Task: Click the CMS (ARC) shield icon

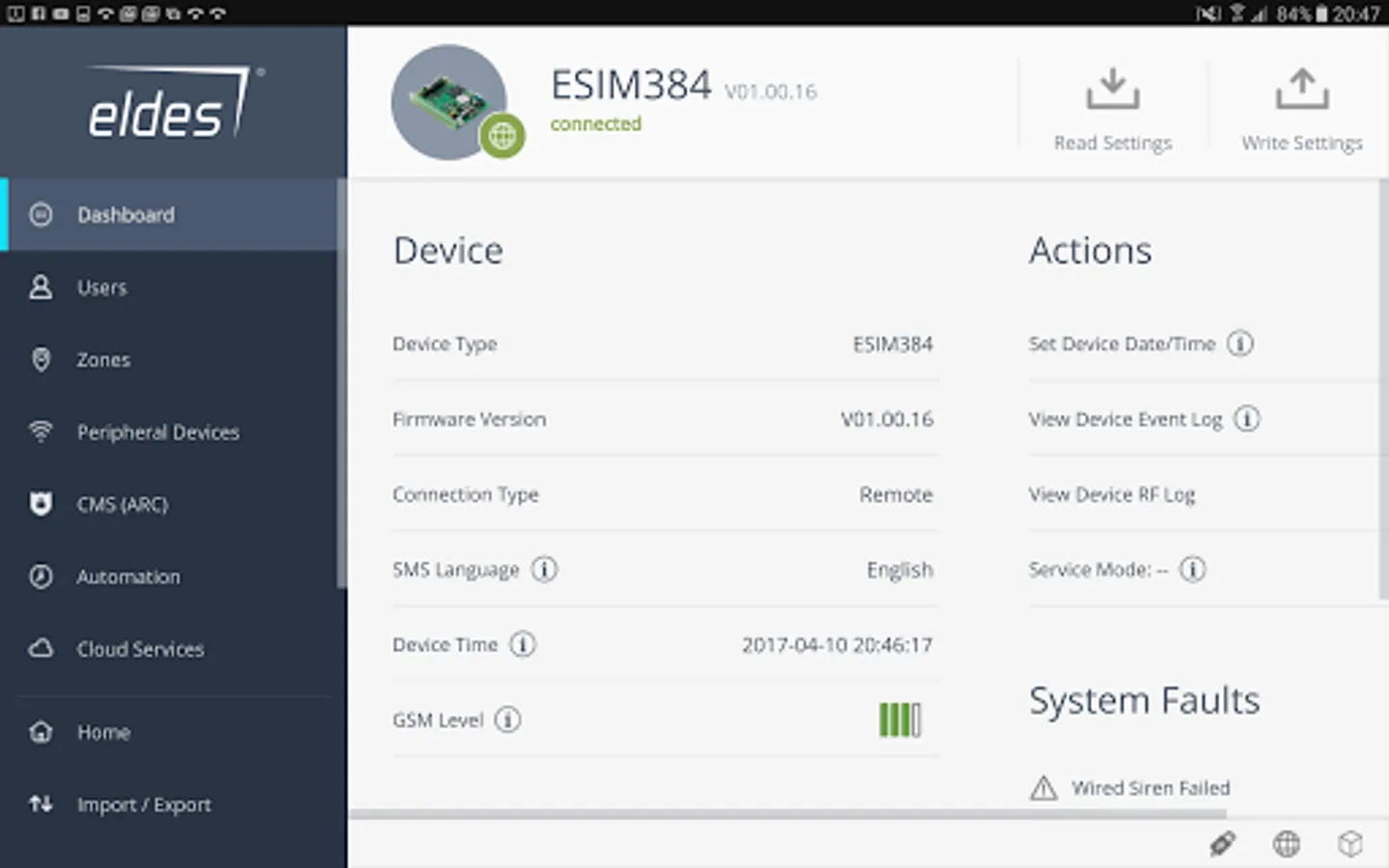Action: [x=41, y=503]
